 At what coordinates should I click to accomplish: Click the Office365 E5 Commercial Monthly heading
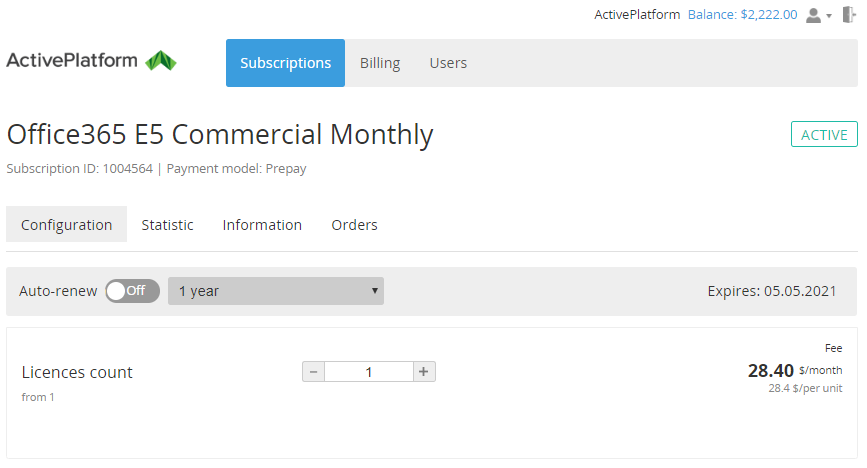[x=220, y=134]
